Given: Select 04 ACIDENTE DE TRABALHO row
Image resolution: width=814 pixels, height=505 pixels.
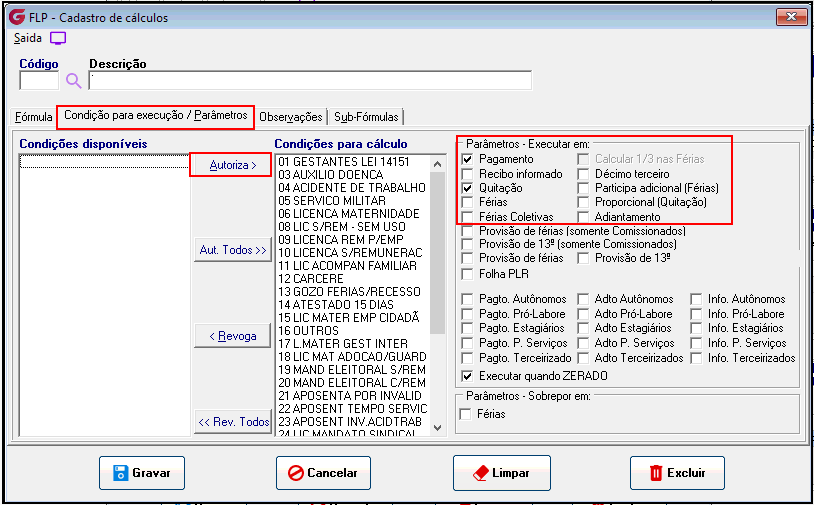Looking at the screenshot, I should coord(352,188).
